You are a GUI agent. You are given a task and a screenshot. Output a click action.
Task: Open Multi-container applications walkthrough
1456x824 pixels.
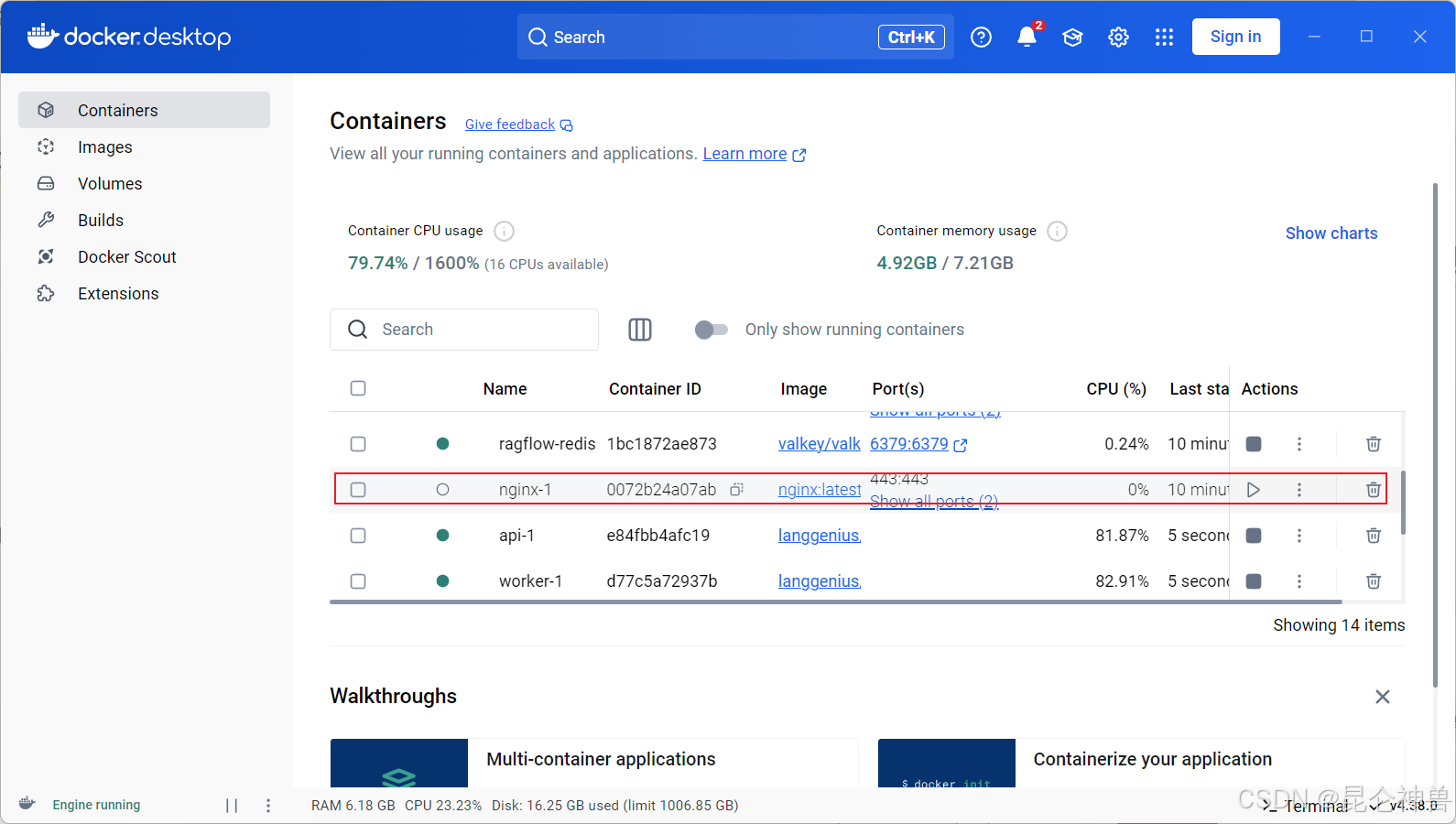point(594,763)
